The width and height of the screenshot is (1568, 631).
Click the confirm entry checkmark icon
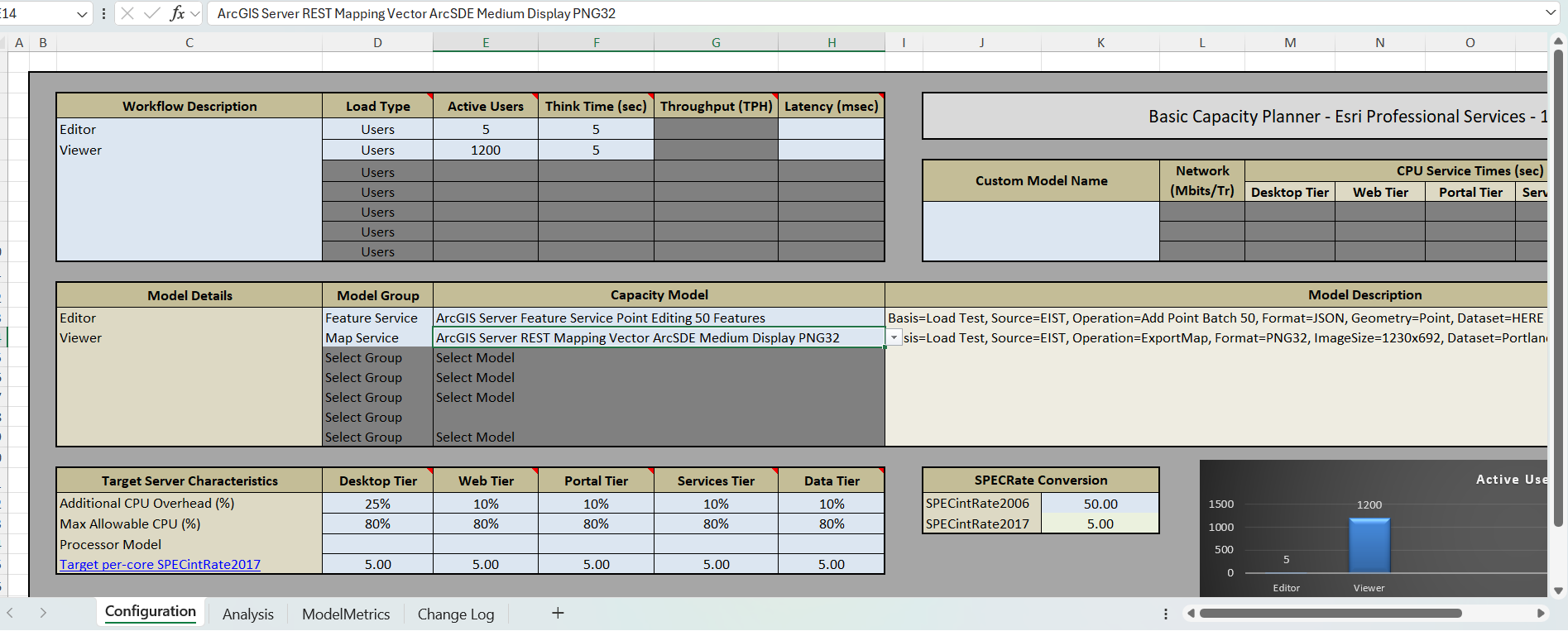tap(151, 13)
